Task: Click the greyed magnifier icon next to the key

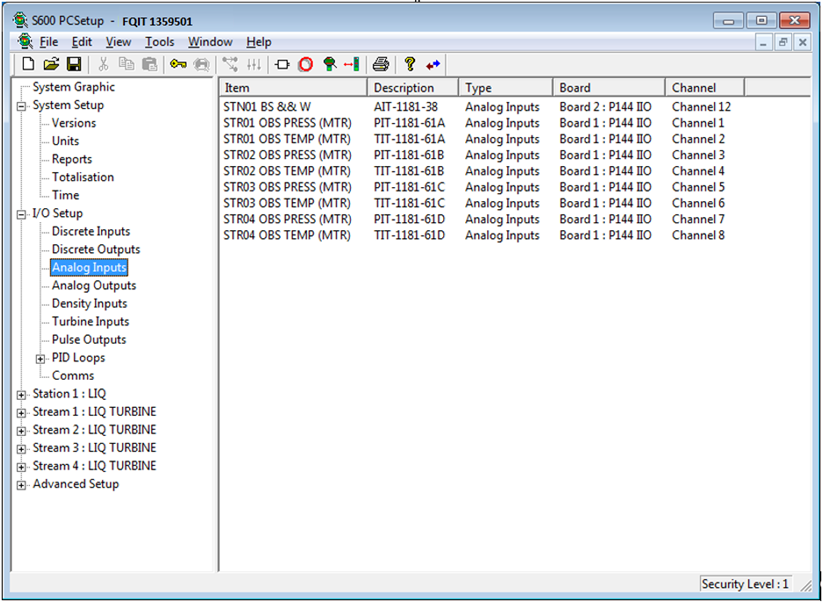Action: click(202, 65)
